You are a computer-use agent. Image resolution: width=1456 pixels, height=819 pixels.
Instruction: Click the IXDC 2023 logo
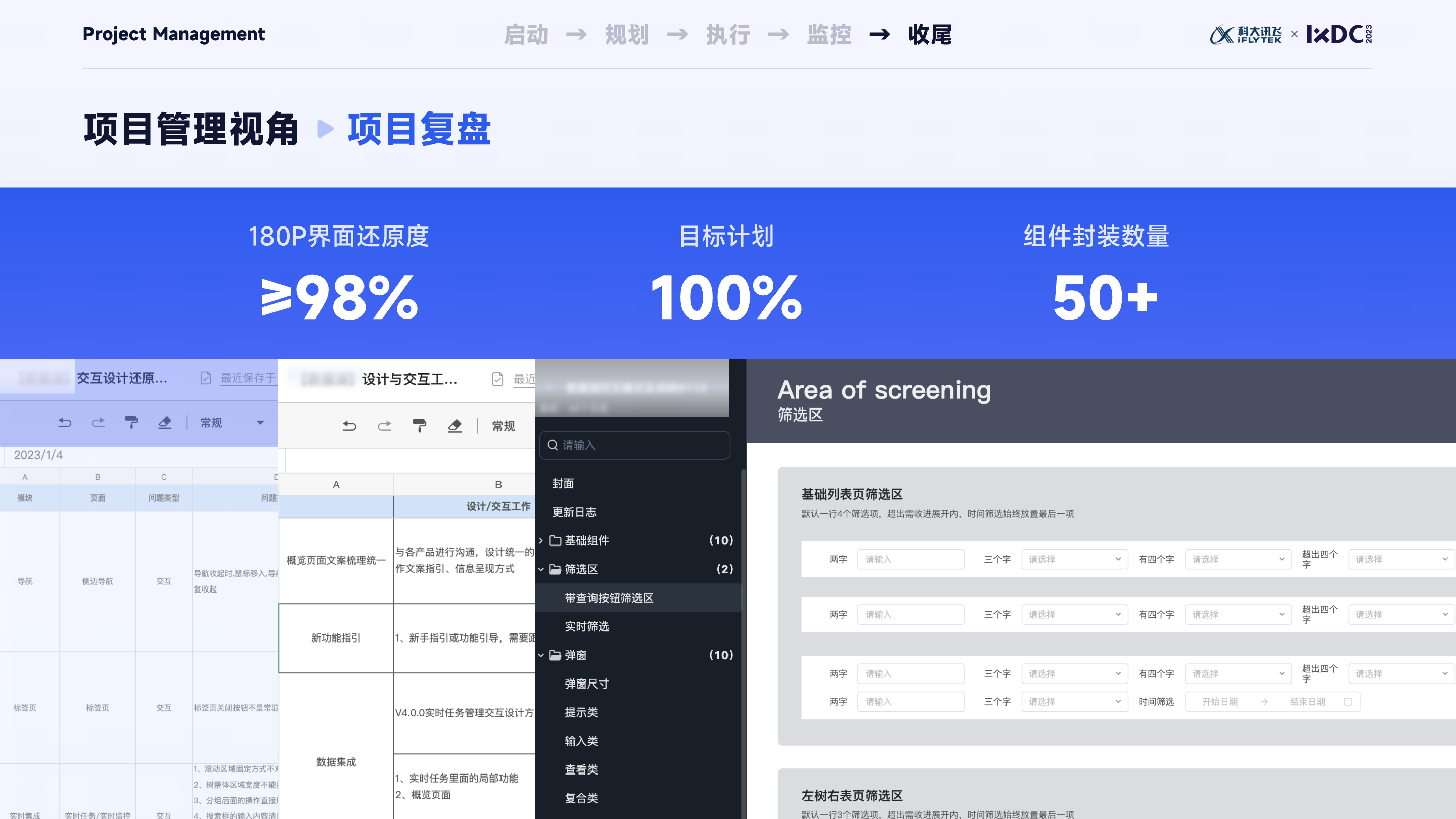(x=1342, y=35)
